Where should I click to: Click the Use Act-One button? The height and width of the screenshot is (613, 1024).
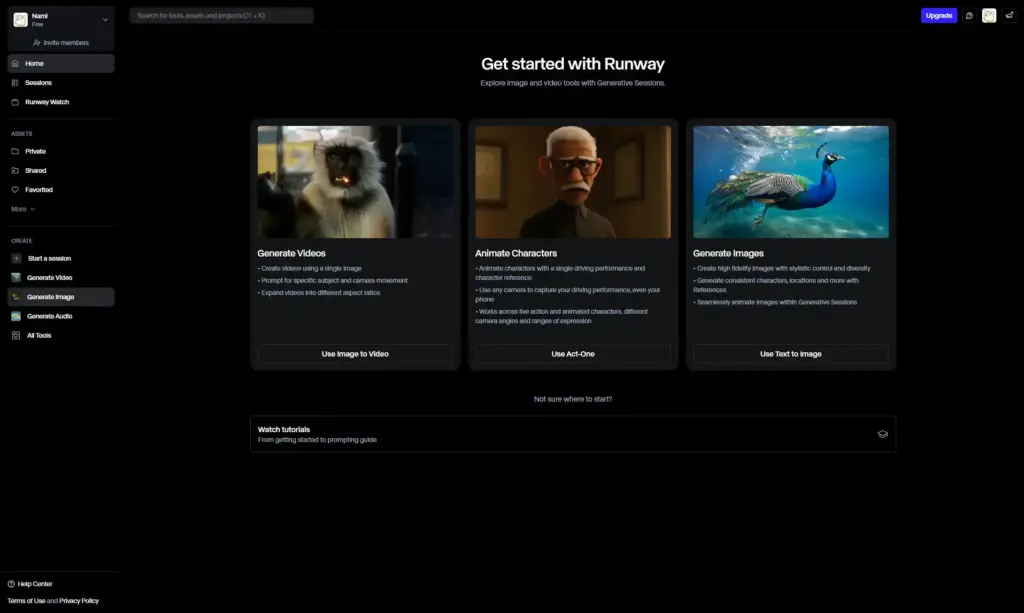(x=573, y=354)
